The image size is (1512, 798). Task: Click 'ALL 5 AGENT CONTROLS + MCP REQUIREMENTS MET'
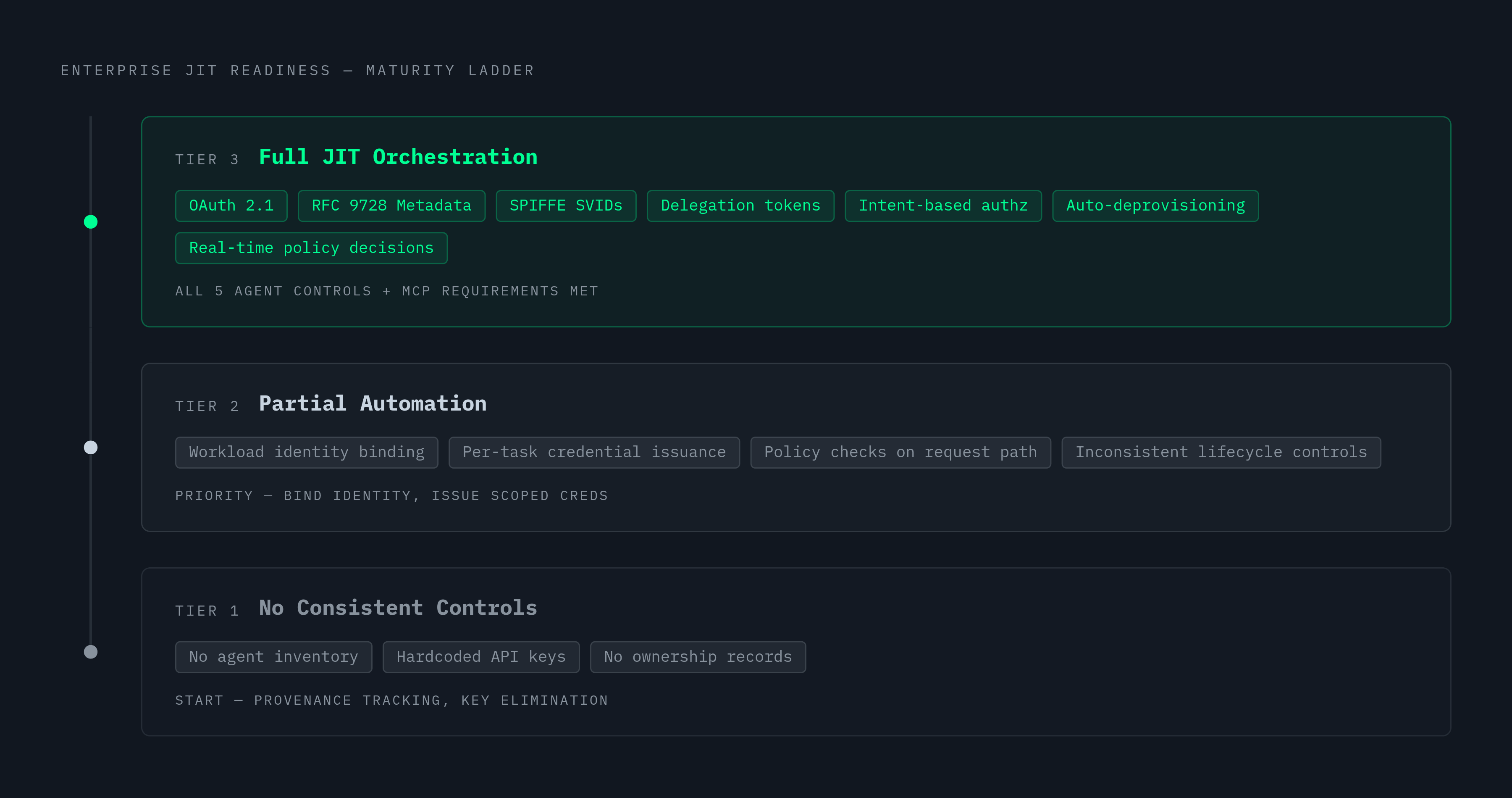[387, 291]
